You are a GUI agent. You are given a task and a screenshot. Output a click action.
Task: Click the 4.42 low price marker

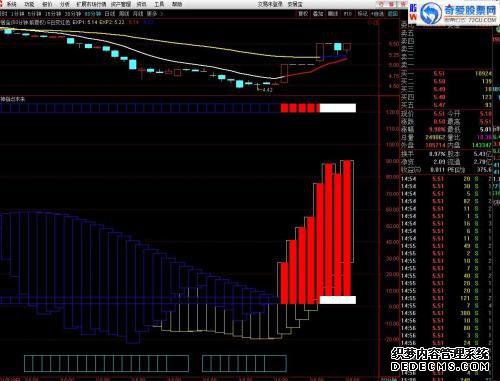pyautogui.click(x=267, y=90)
